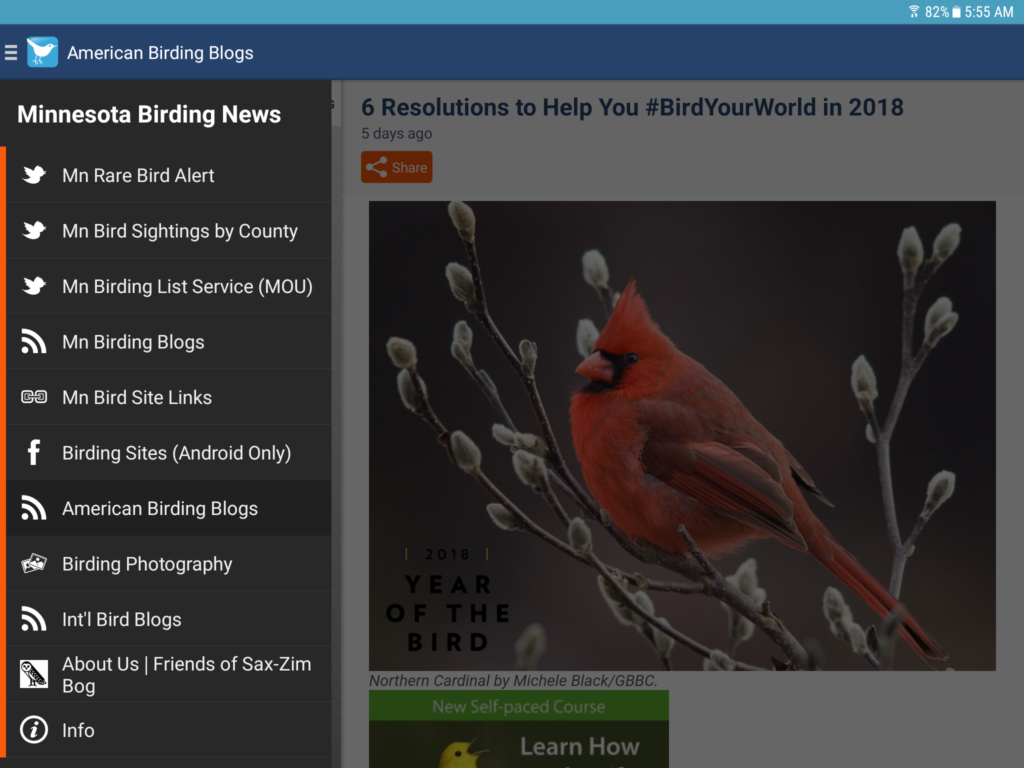Click the owl icon for Friends of Sax-Zim Bog
Viewport: 1024px width, 768px height.
click(34, 675)
